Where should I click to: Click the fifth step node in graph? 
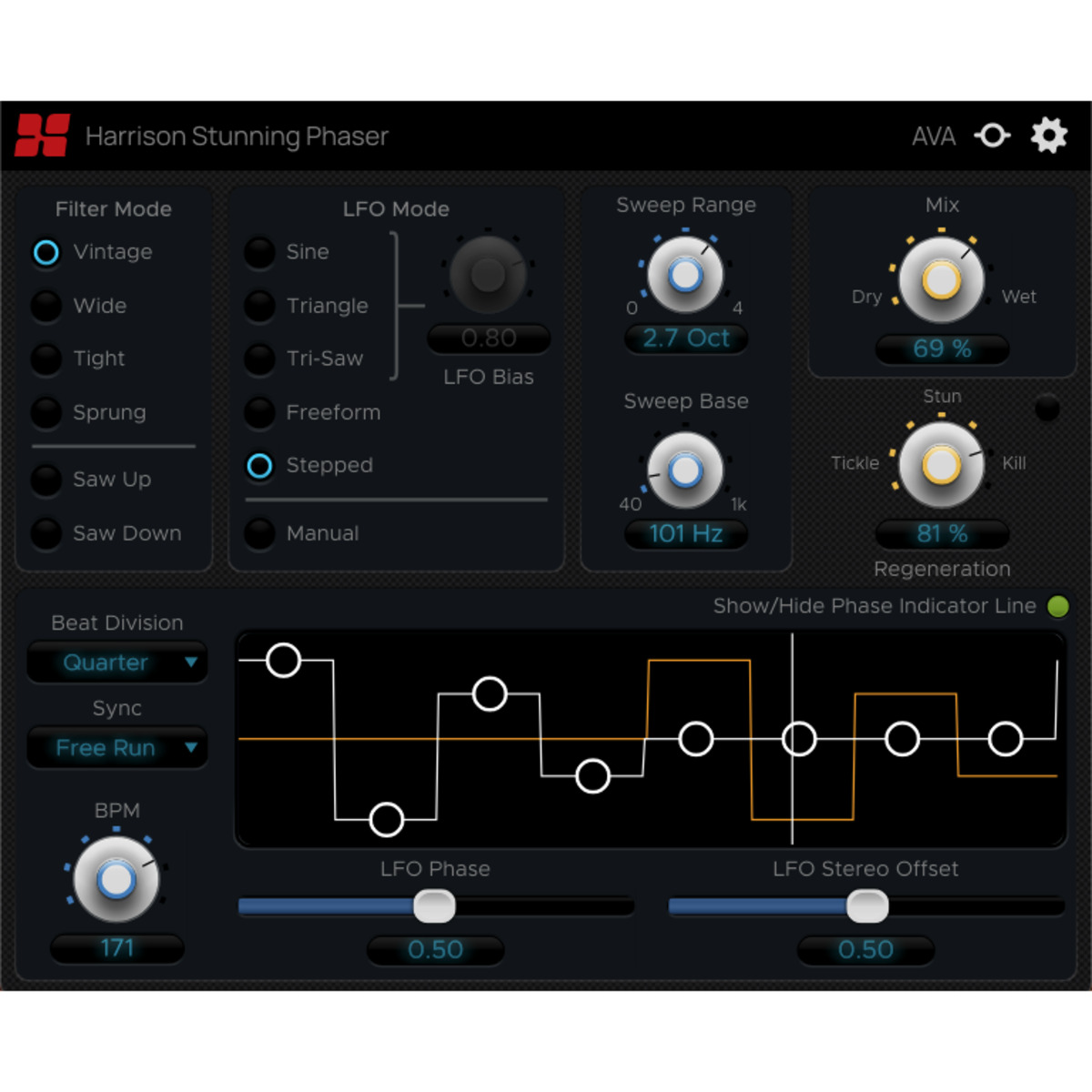[x=696, y=739]
